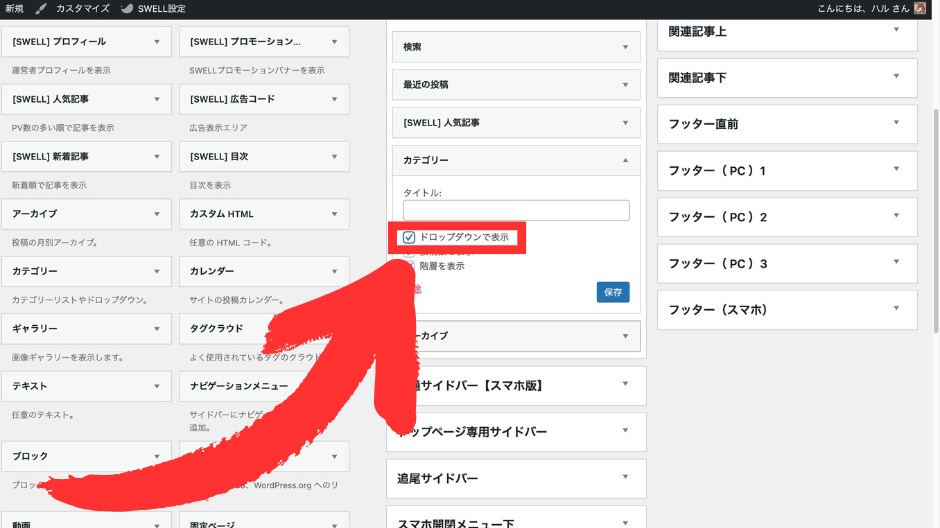Viewport: 940px width, 528px height.
Task: Click the user avatar in admin bar
Action: 920,8
